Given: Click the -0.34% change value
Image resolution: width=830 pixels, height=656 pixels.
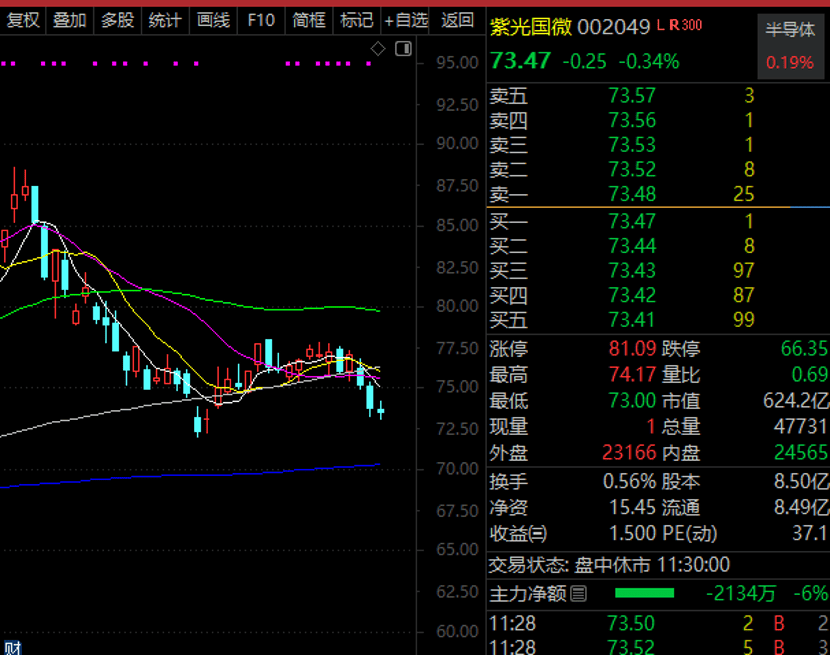Looking at the screenshot, I should [649, 61].
